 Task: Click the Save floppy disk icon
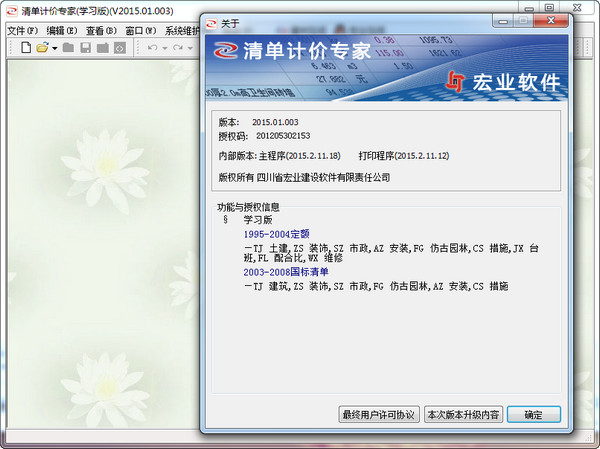(x=85, y=48)
